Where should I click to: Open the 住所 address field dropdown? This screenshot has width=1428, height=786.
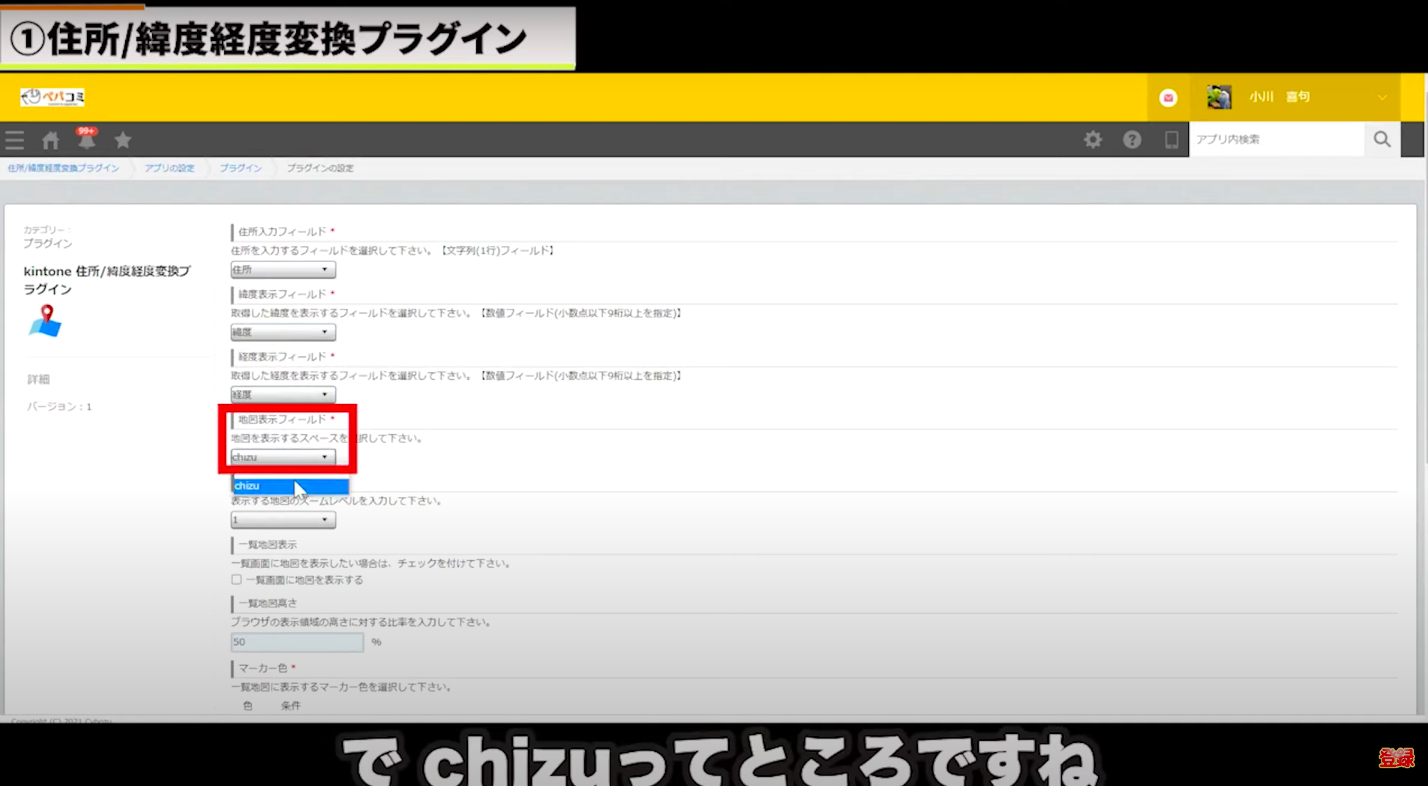coord(283,270)
